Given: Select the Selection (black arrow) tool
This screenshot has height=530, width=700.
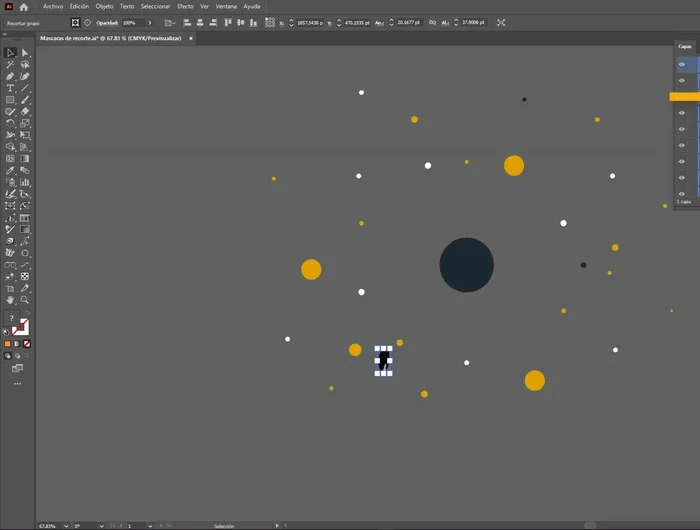Looking at the screenshot, I should pyautogui.click(x=10, y=52).
